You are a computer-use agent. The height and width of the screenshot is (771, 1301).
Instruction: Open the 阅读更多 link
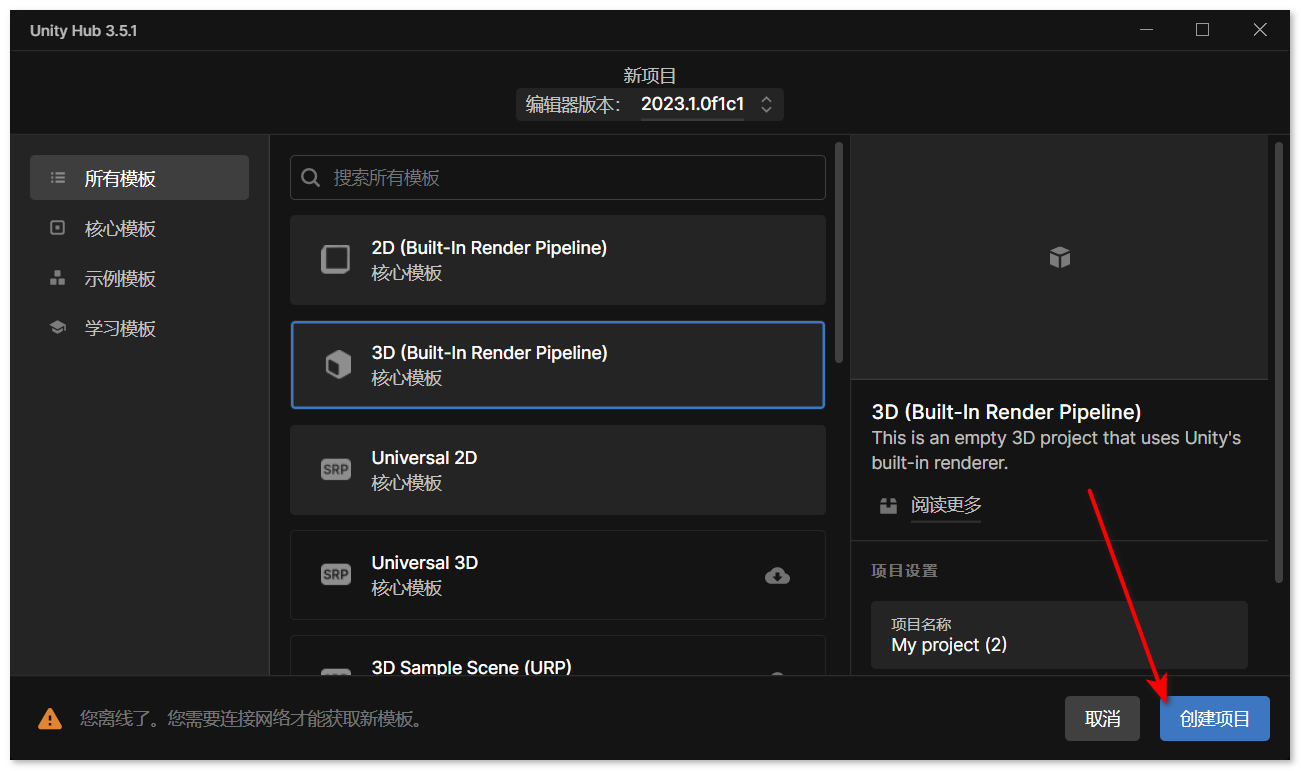946,506
